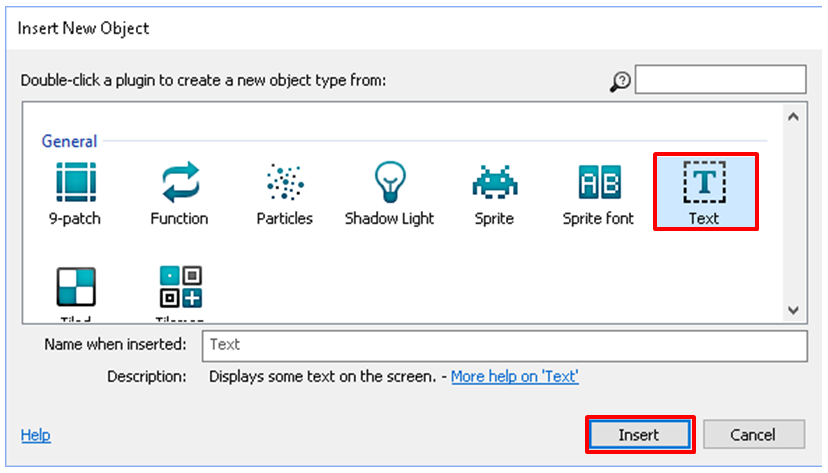Choose the Sprite font plugin icon

coord(599,183)
